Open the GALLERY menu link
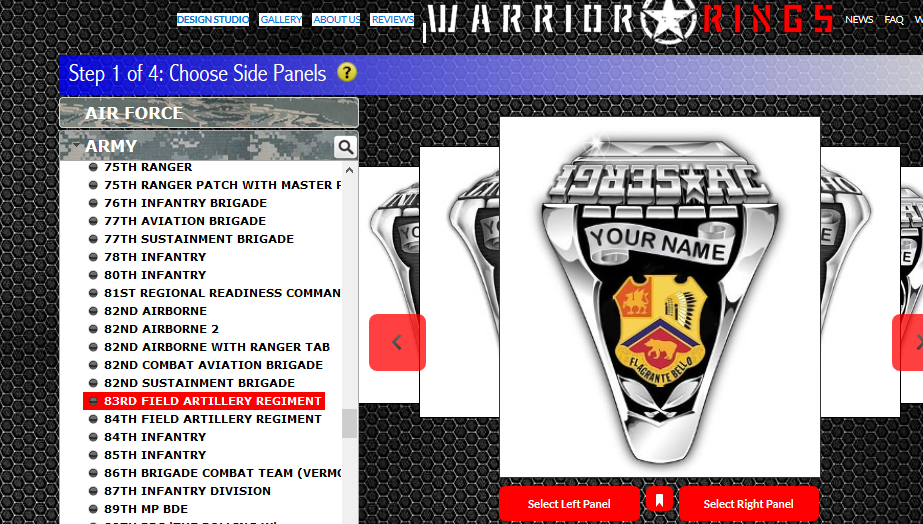923x524 pixels. (x=281, y=19)
